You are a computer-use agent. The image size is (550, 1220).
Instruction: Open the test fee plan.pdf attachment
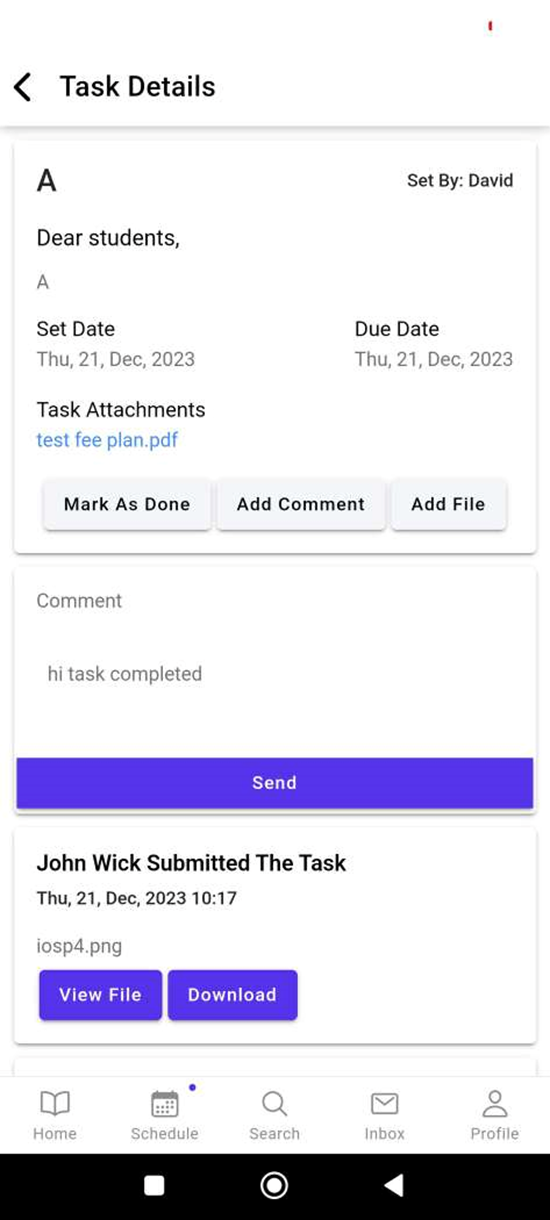tap(107, 440)
